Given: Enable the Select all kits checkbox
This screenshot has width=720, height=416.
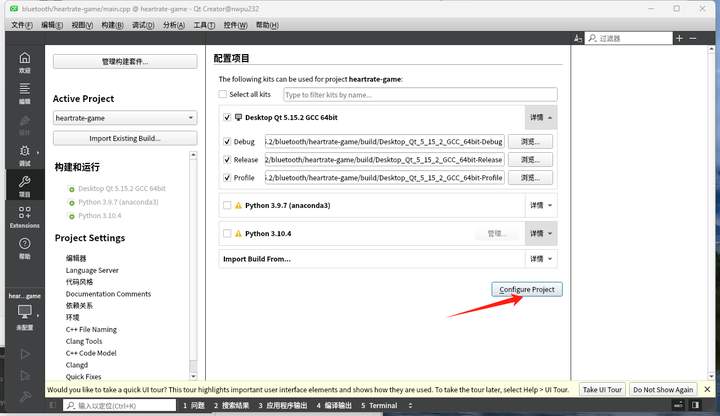Looking at the screenshot, I should click(x=223, y=94).
